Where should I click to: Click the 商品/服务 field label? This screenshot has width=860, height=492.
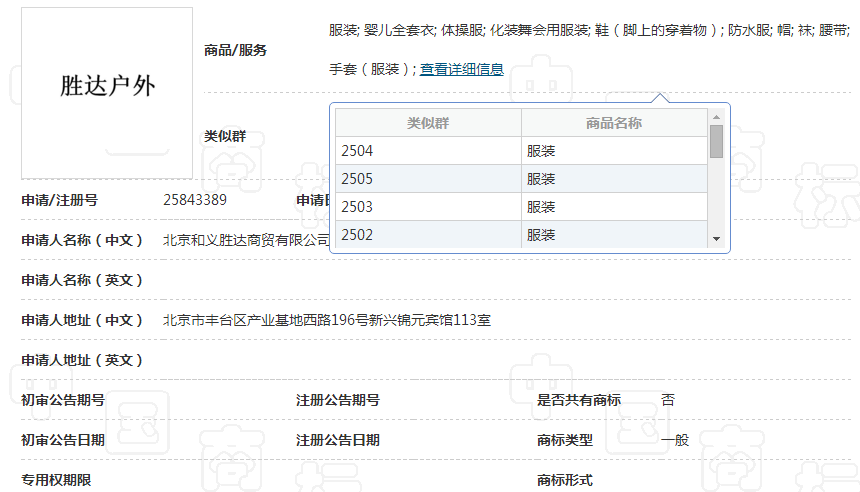[x=235, y=50]
